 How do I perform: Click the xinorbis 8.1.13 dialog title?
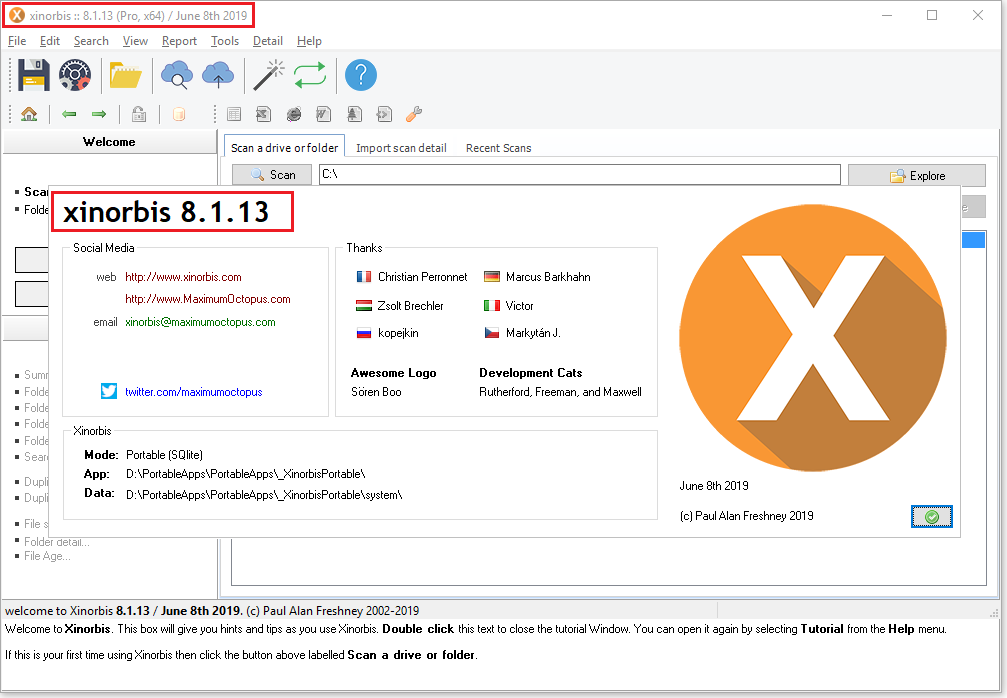point(166,212)
